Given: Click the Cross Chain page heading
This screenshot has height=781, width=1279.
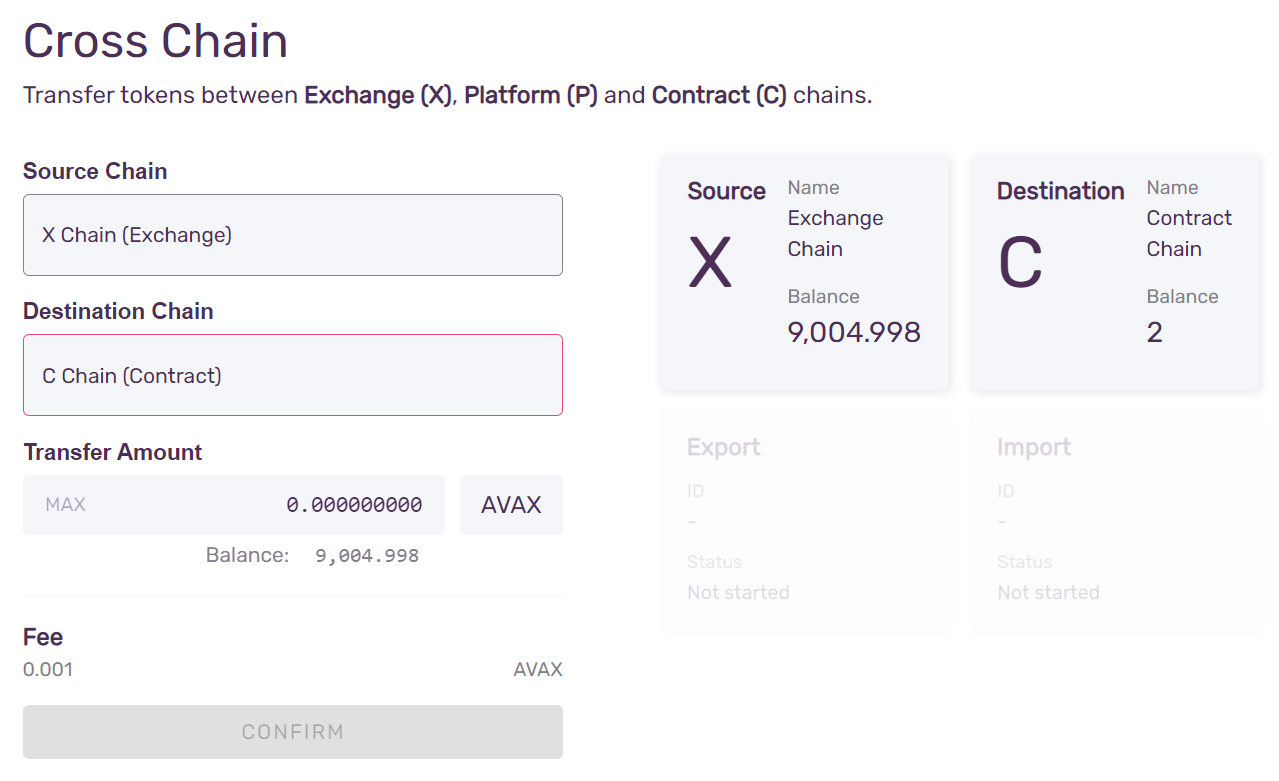Looking at the screenshot, I should (x=156, y=41).
